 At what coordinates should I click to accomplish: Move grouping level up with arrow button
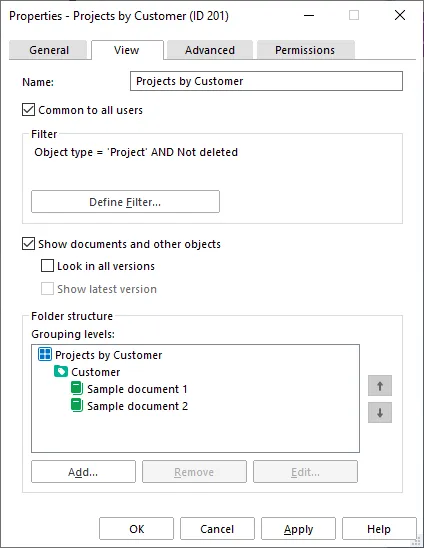(380, 386)
